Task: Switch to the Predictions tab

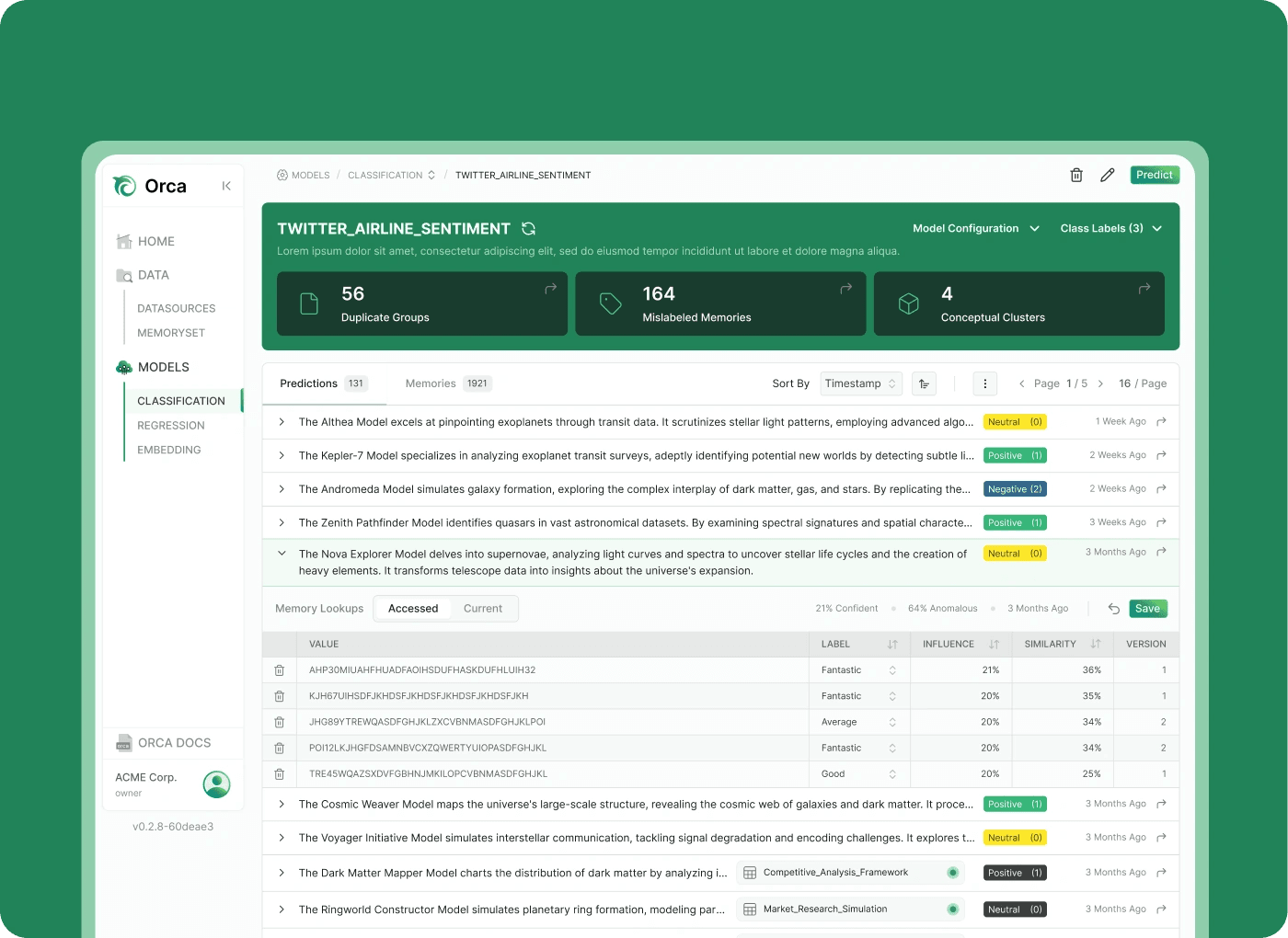Action: (323, 383)
